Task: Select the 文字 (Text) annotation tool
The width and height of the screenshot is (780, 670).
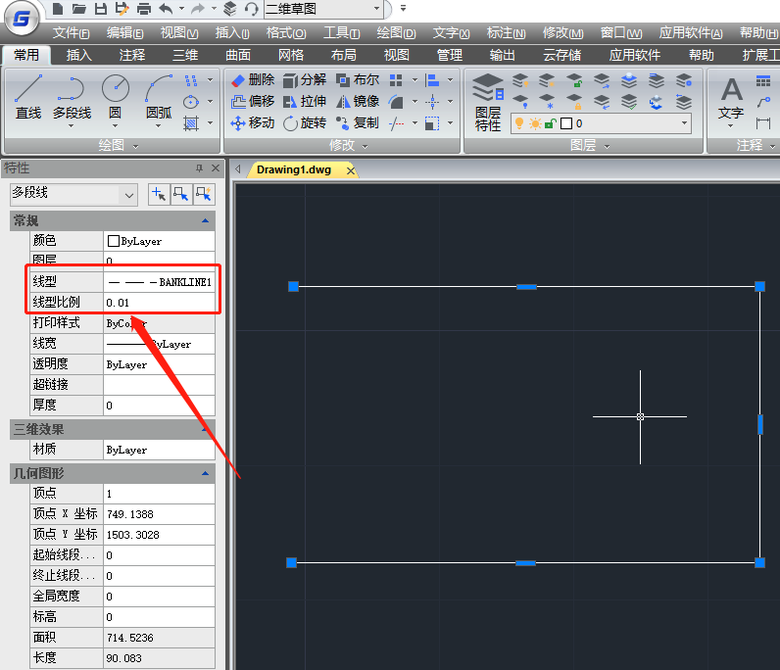Action: click(x=731, y=98)
